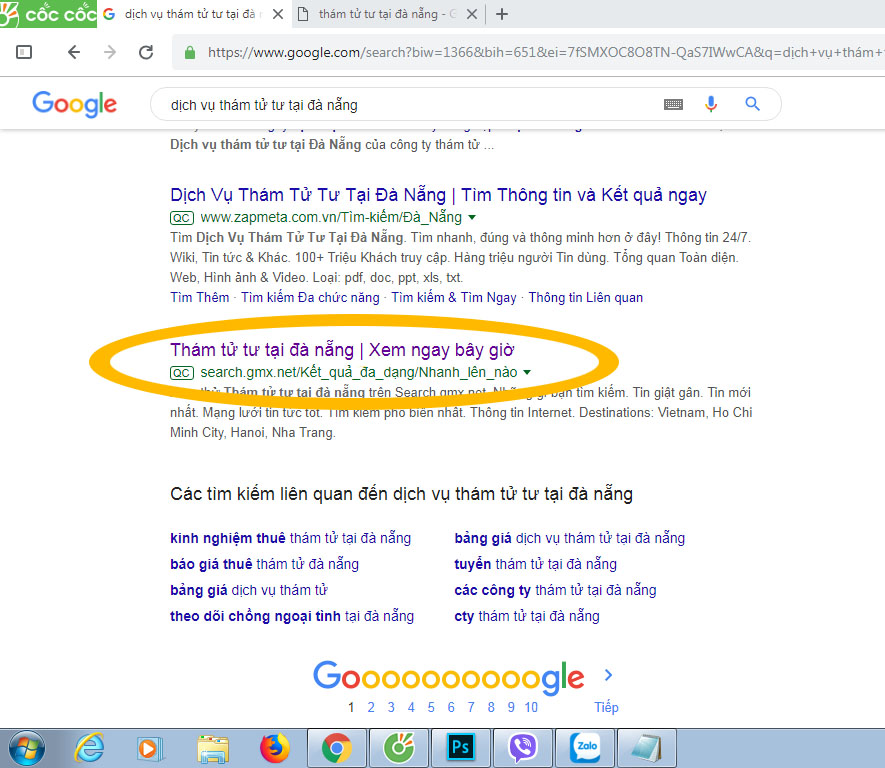The height and width of the screenshot is (768, 885).
Task: Select 'tuyển thám tử tại đà nẵng' suggestion
Action: tap(536, 564)
